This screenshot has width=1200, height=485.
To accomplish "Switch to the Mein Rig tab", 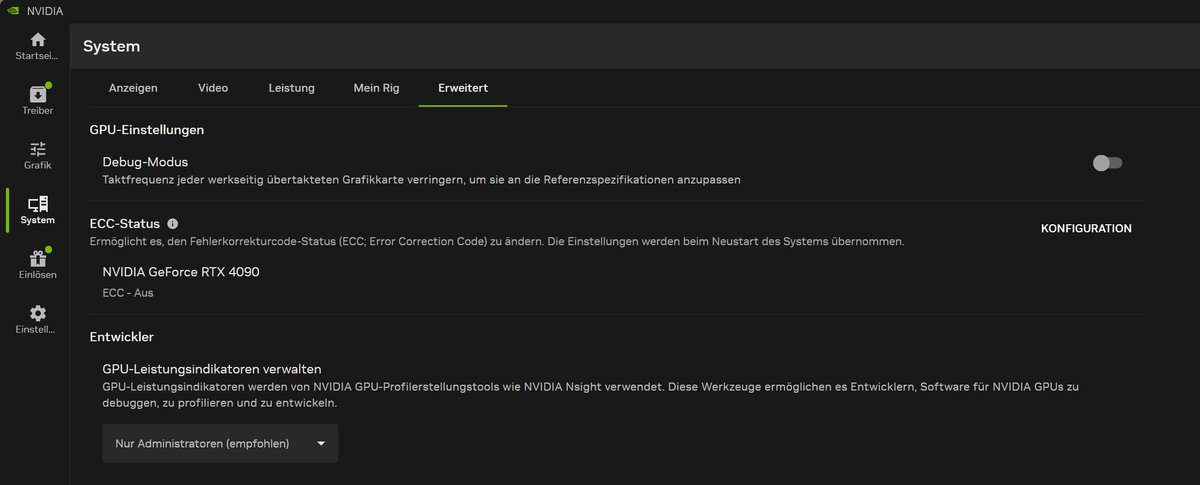I will [376, 88].
